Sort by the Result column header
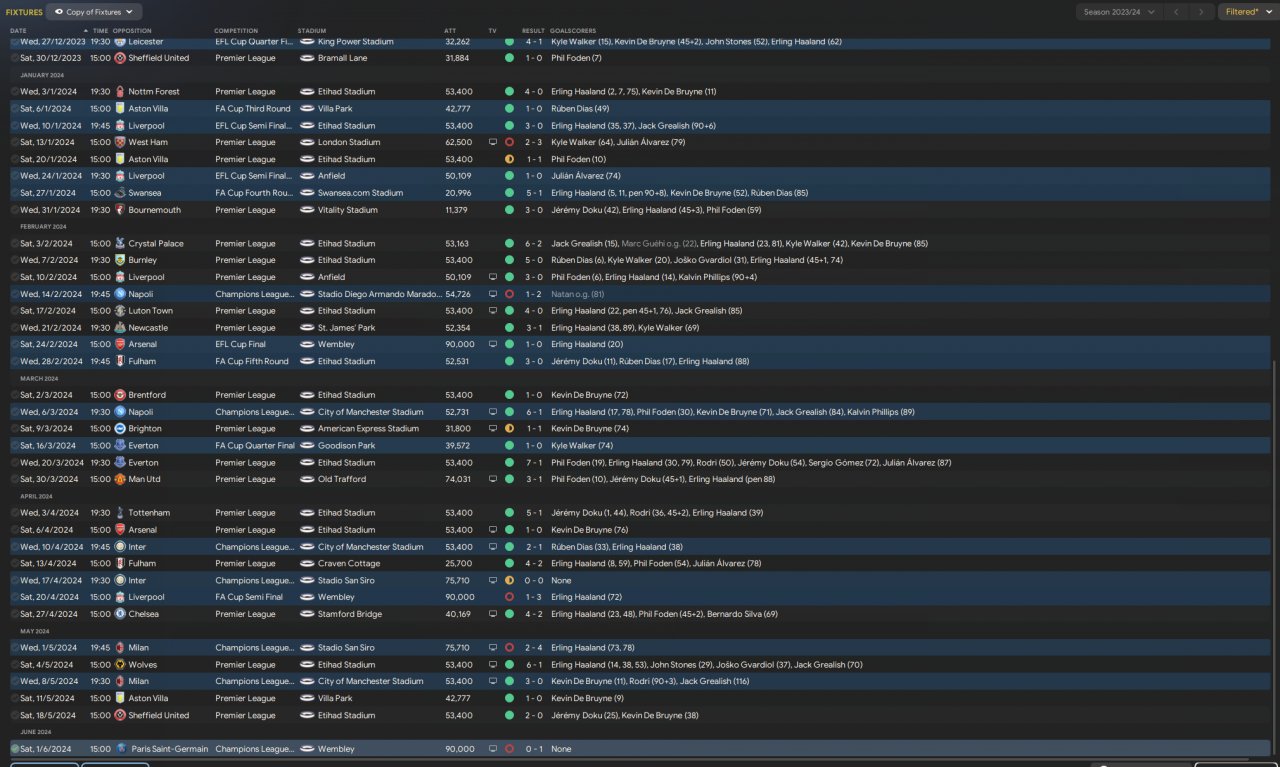Screen dimensions: 1280x767 [x=533, y=31]
